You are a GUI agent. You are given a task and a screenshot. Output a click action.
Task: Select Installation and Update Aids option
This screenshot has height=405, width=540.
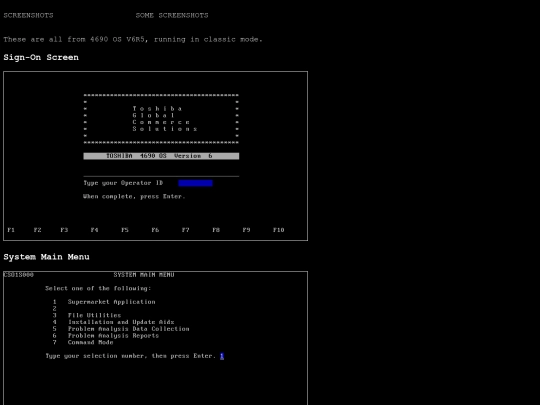click(121, 322)
